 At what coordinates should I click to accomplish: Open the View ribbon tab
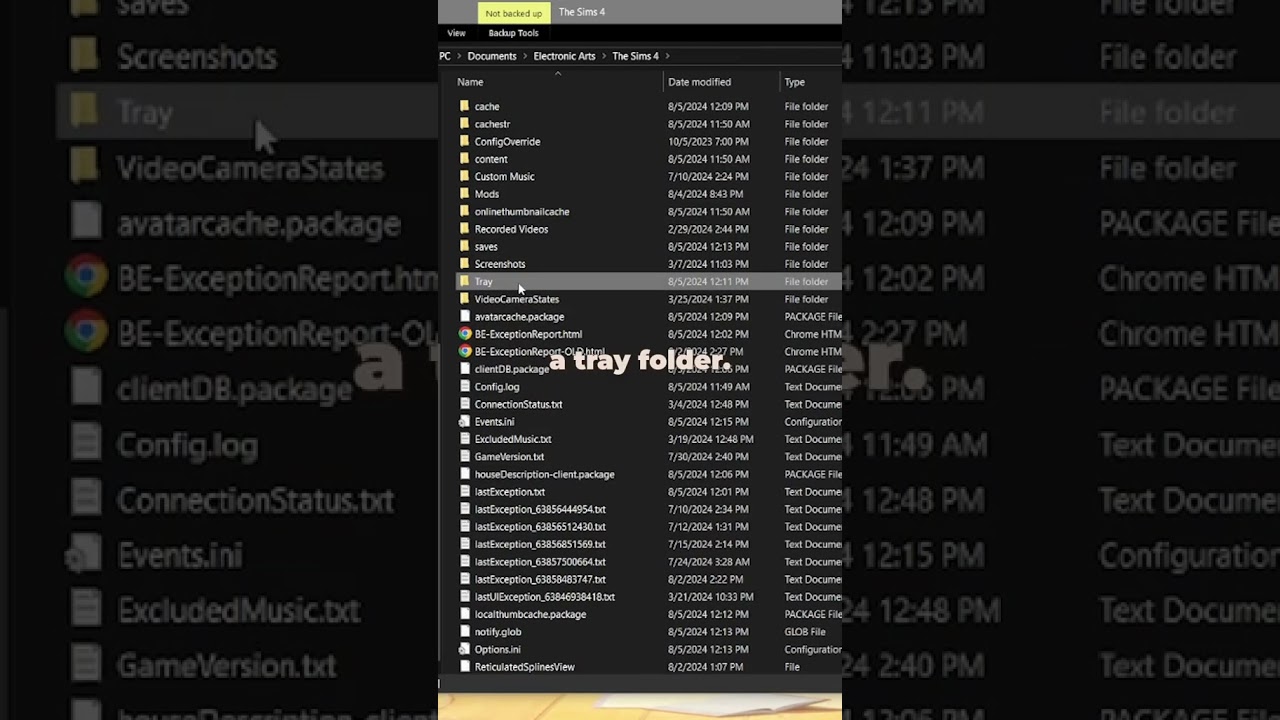click(x=456, y=33)
